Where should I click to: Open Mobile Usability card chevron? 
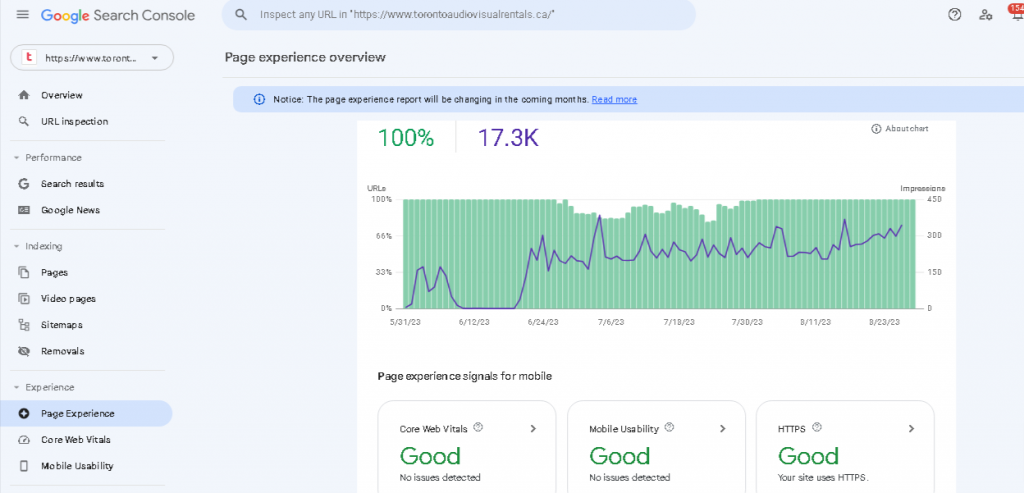click(x=722, y=429)
